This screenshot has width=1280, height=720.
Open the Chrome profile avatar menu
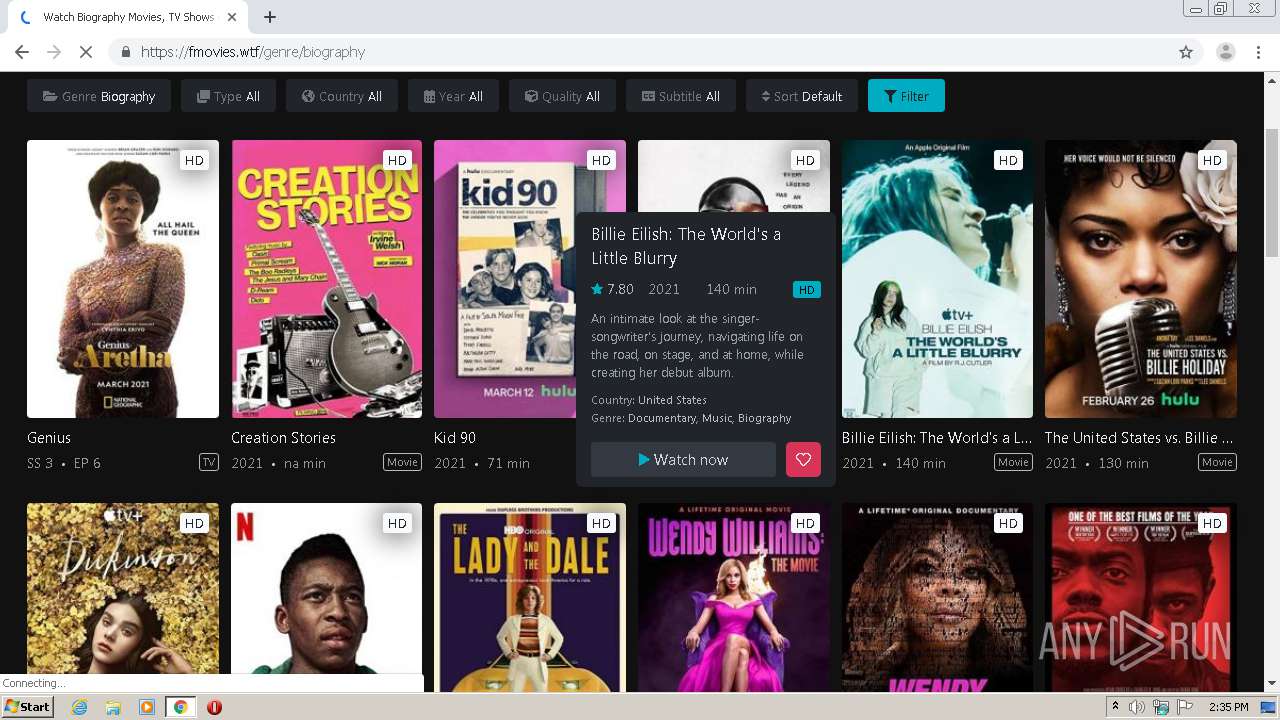coord(1226,52)
